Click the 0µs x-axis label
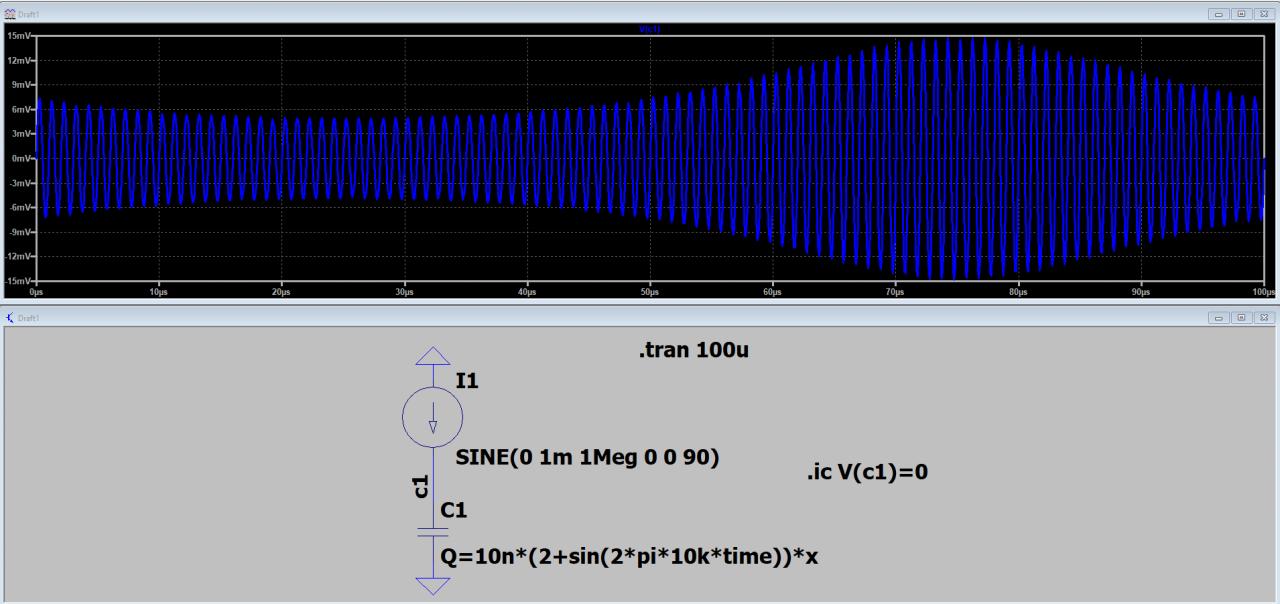 pos(37,293)
